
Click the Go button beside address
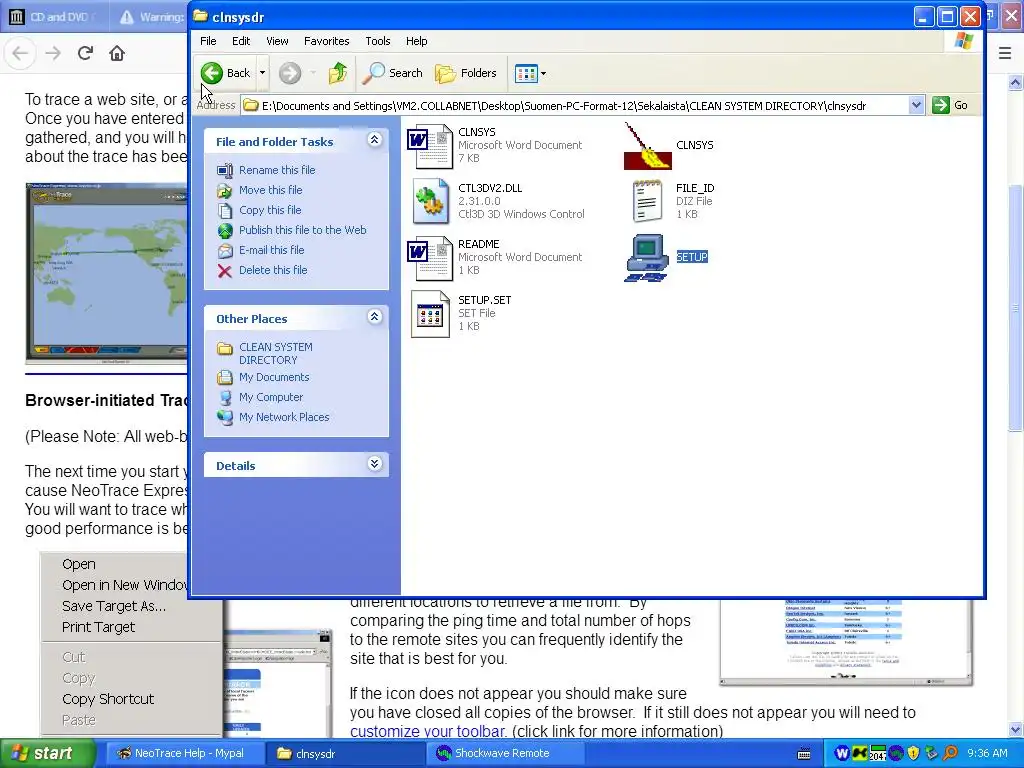(x=950, y=105)
